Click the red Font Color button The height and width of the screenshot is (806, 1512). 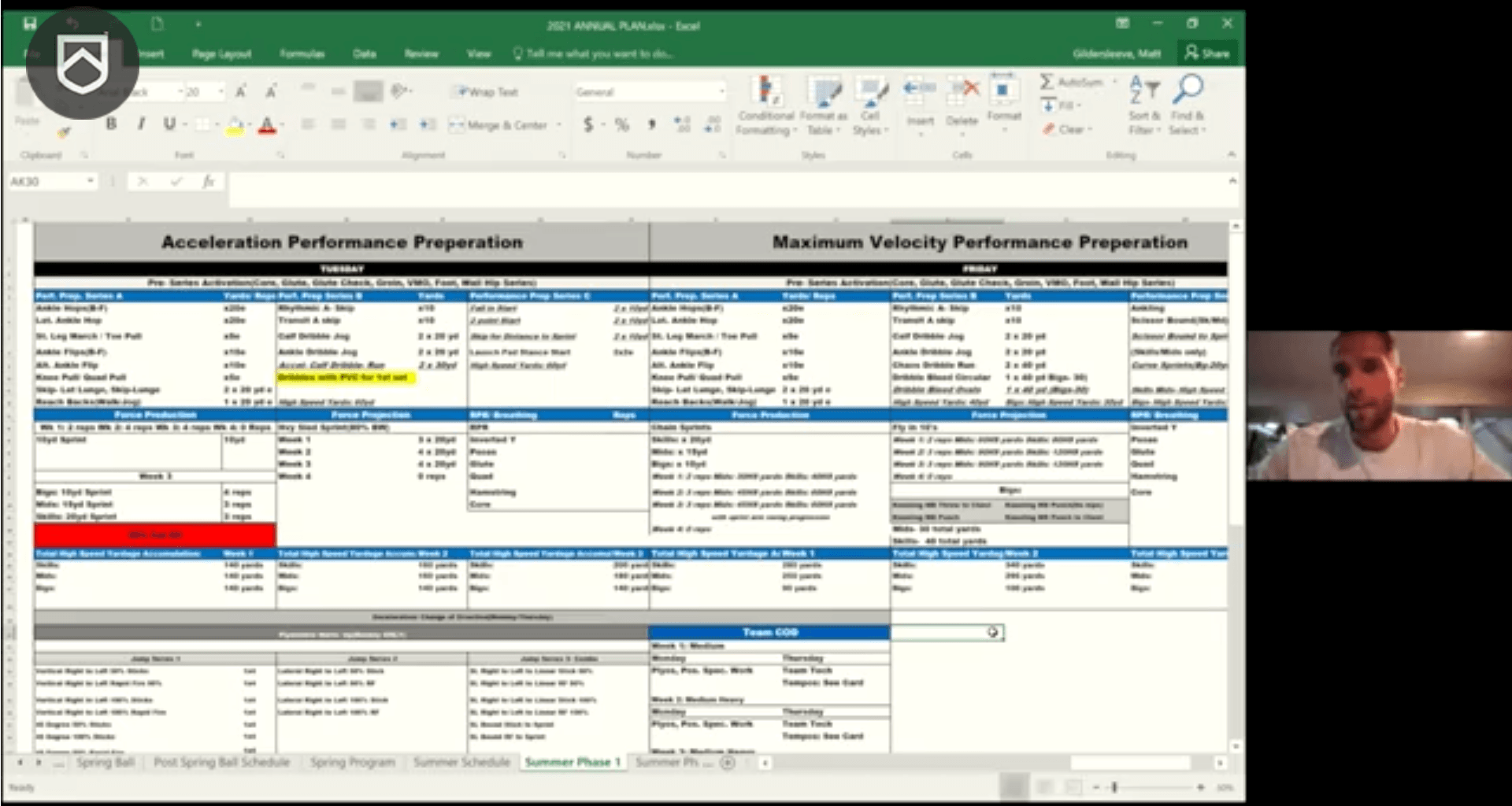click(267, 124)
